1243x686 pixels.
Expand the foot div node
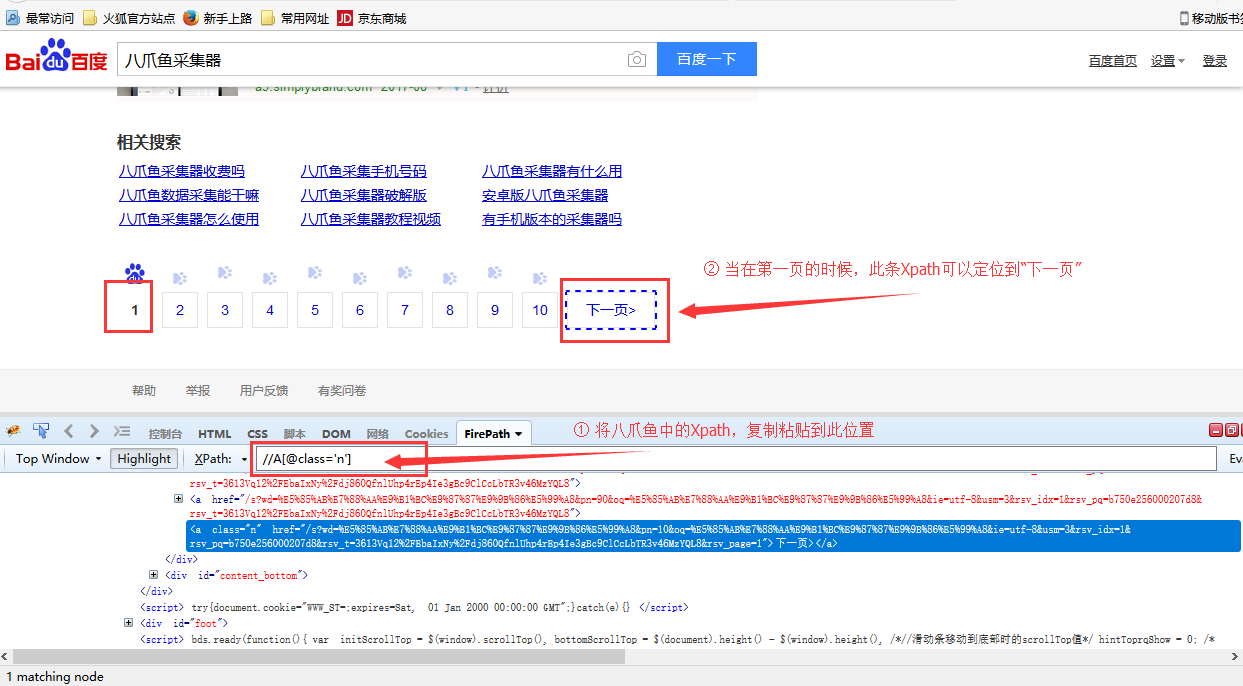pos(129,623)
